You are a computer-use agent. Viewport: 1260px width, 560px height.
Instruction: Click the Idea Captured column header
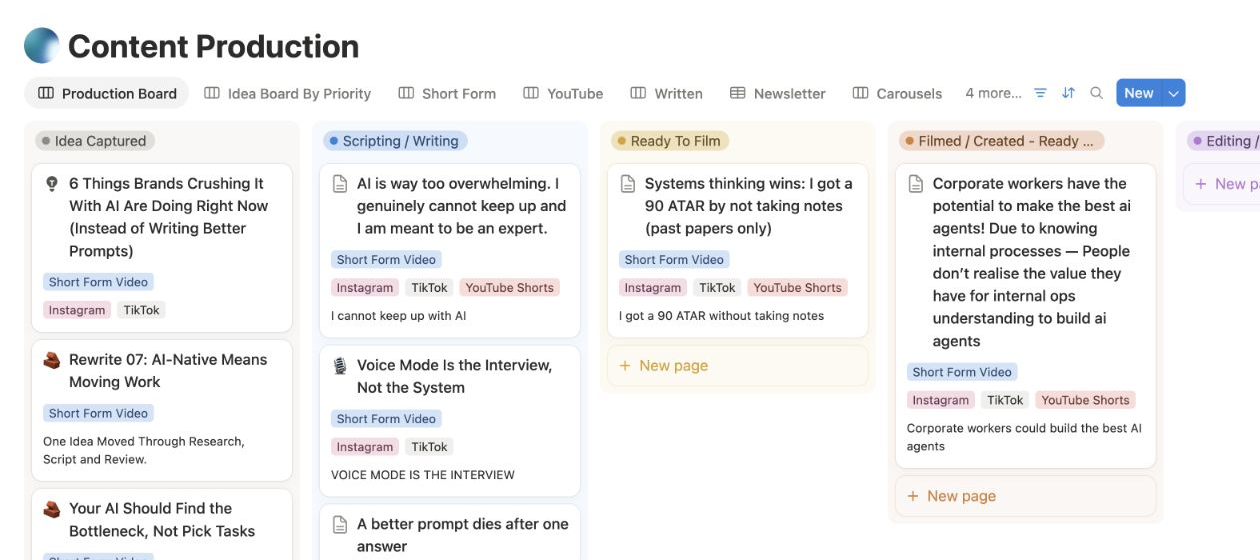95,141
